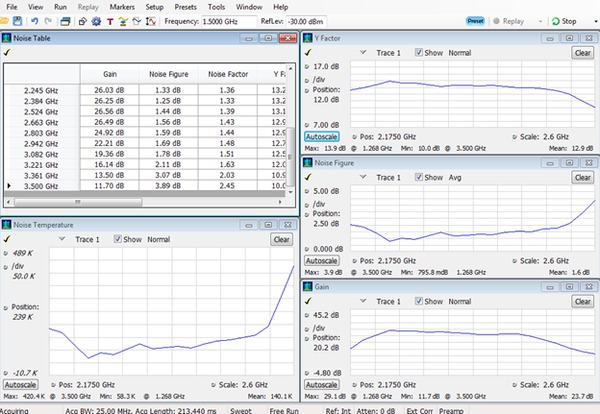Uncheck Show in the Y Factor panel
This screenshot has height=414, width=600.
click(417, 53)
